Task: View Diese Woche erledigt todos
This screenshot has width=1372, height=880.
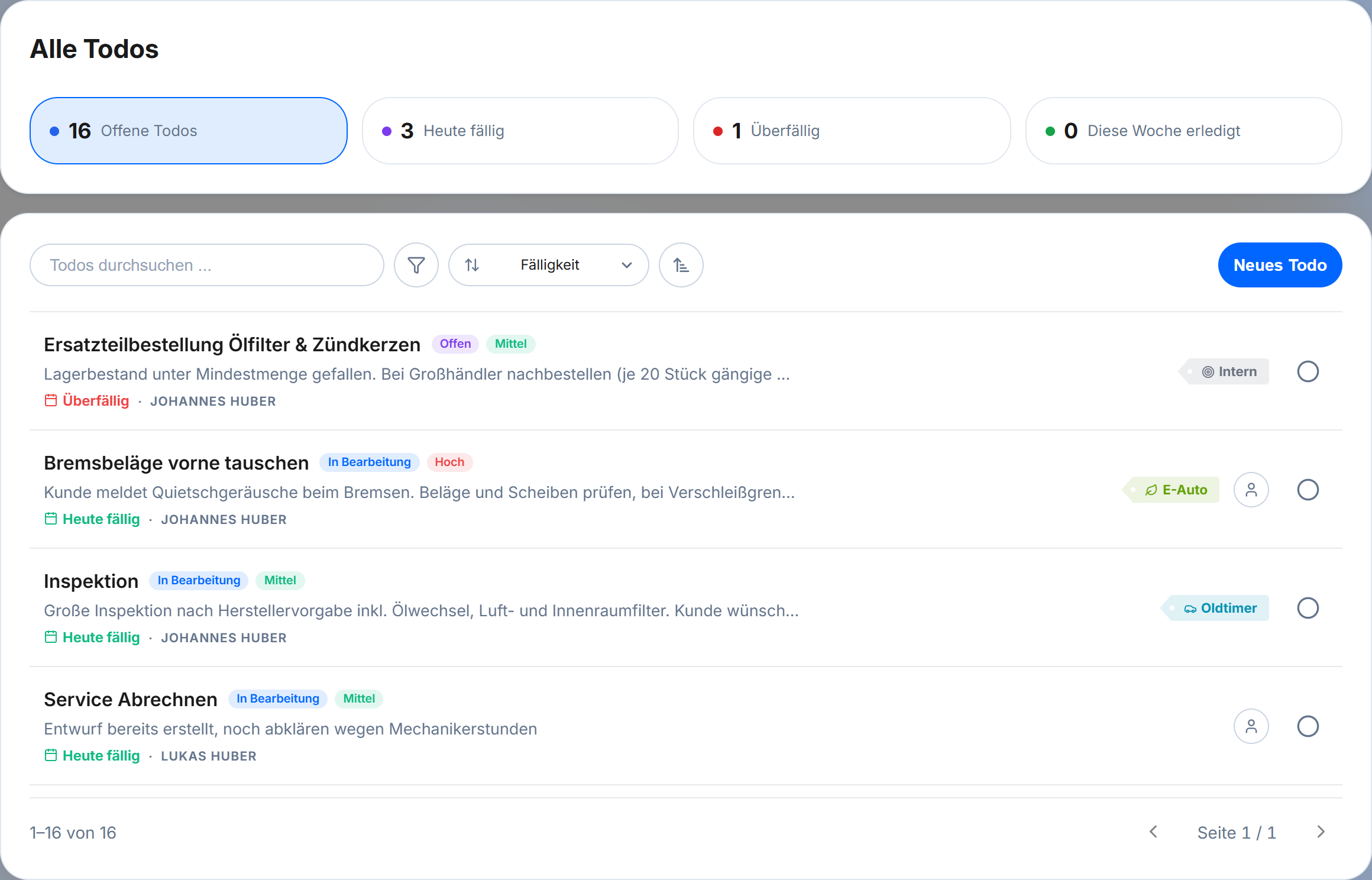Action: click(x=1184, y=131)
